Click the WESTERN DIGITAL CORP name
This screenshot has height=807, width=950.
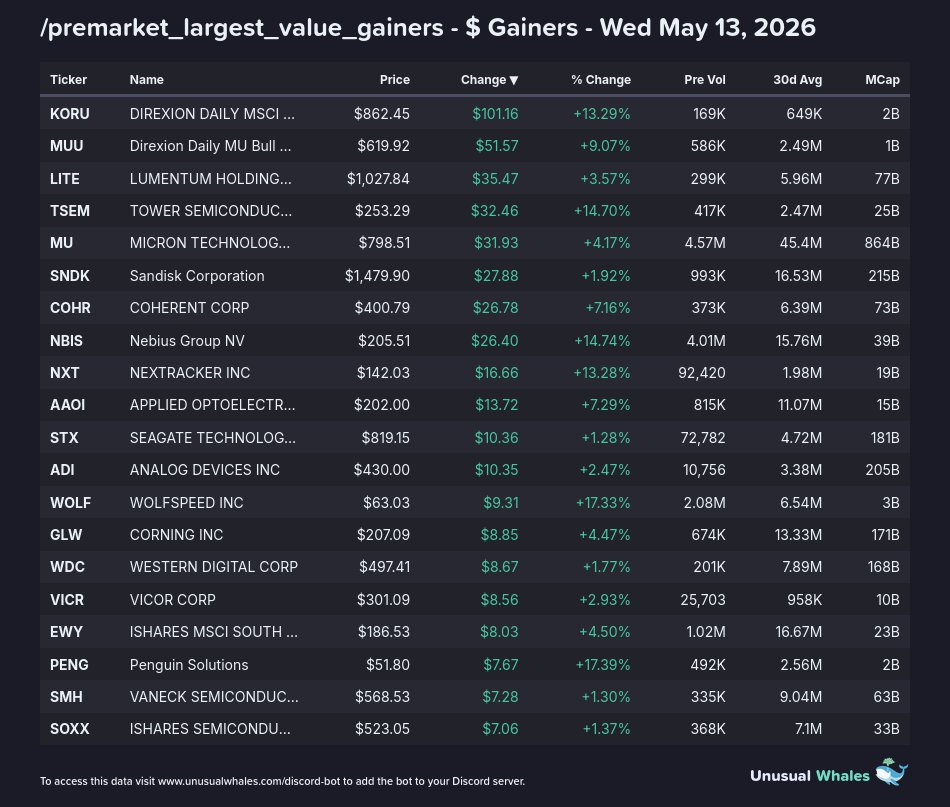214,567
